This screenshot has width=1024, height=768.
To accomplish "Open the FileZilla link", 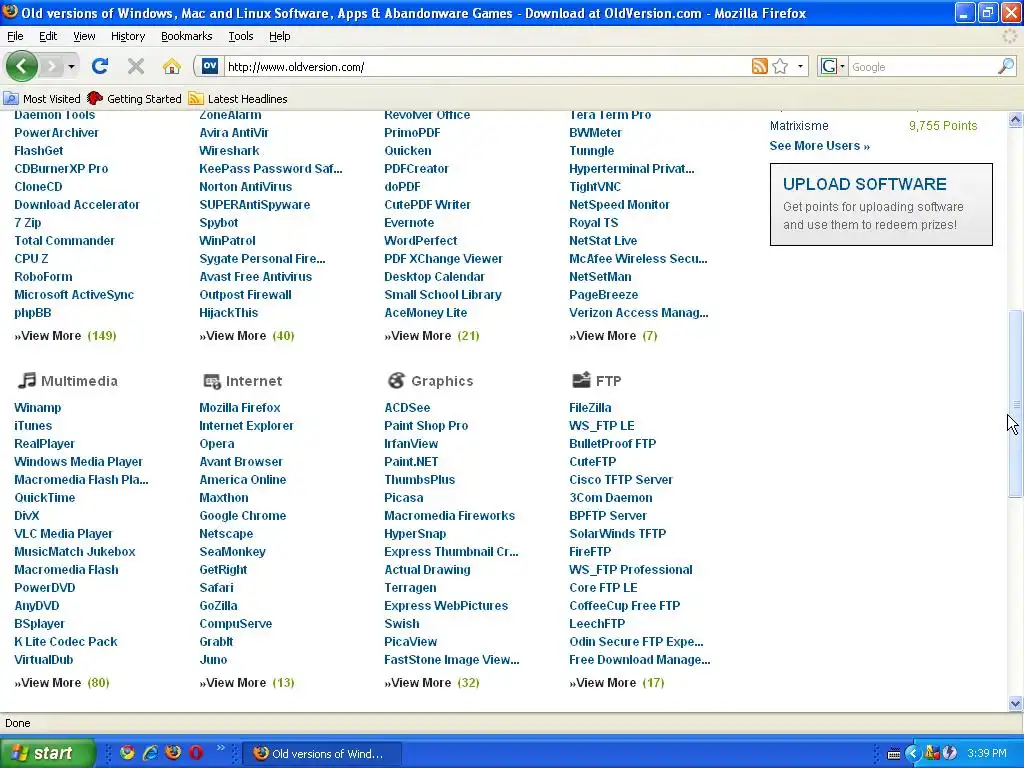I will [x=590, y=408].
